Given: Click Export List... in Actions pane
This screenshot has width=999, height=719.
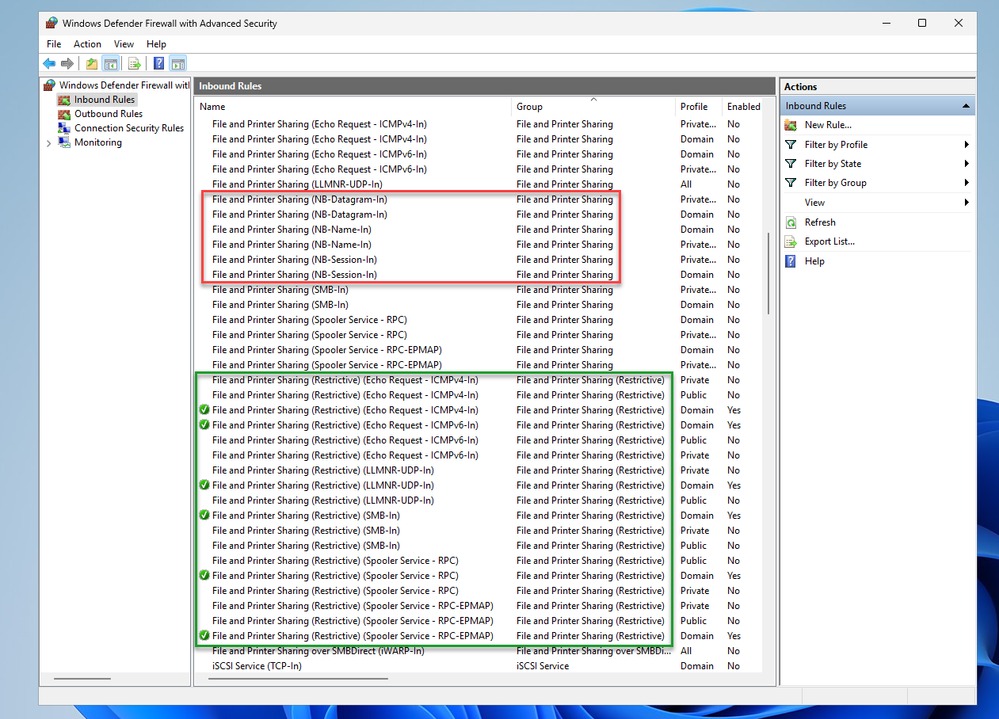Looking at the screenshot, I should pos(829,241).
